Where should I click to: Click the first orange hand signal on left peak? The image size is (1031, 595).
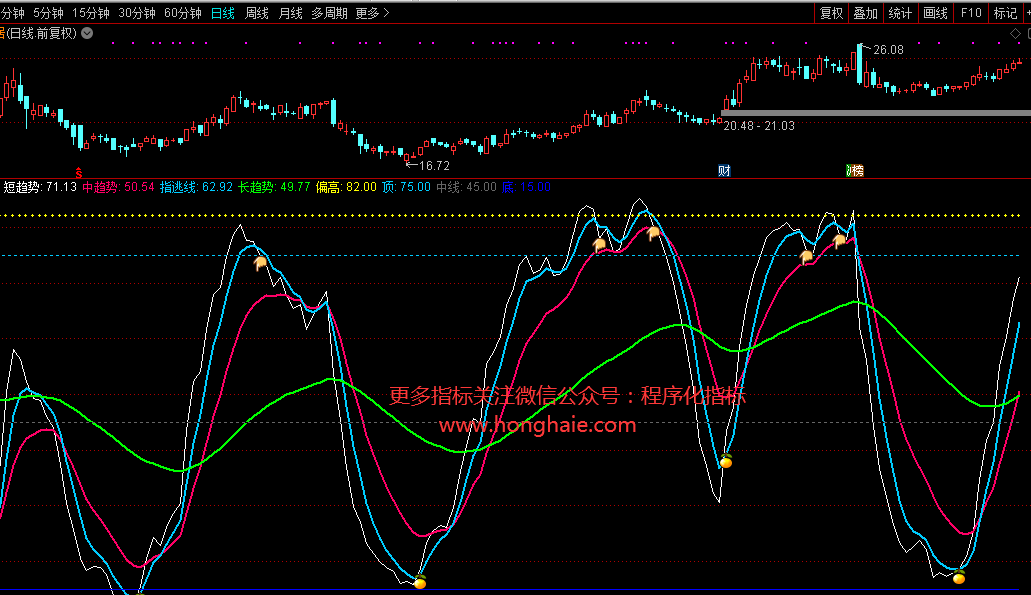[260, 263]
